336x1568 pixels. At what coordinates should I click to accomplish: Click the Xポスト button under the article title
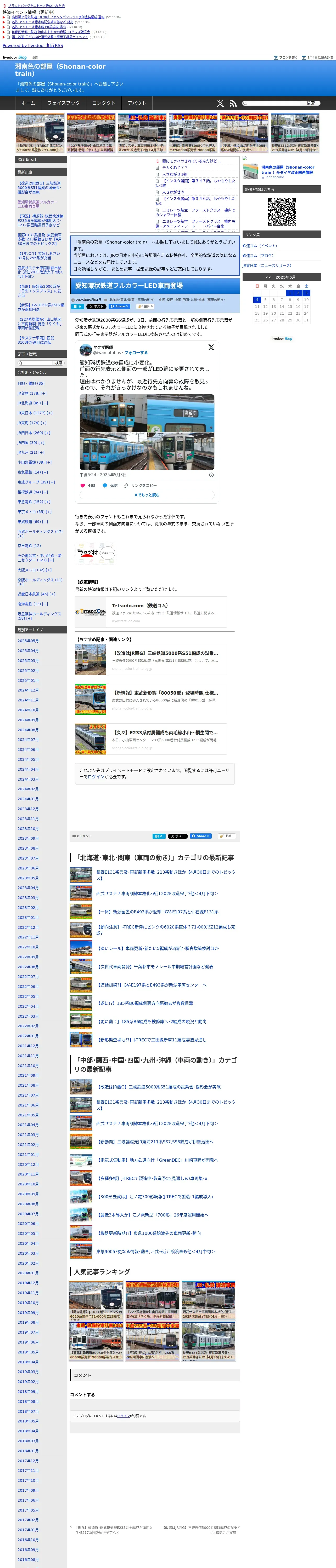point(96,307)
